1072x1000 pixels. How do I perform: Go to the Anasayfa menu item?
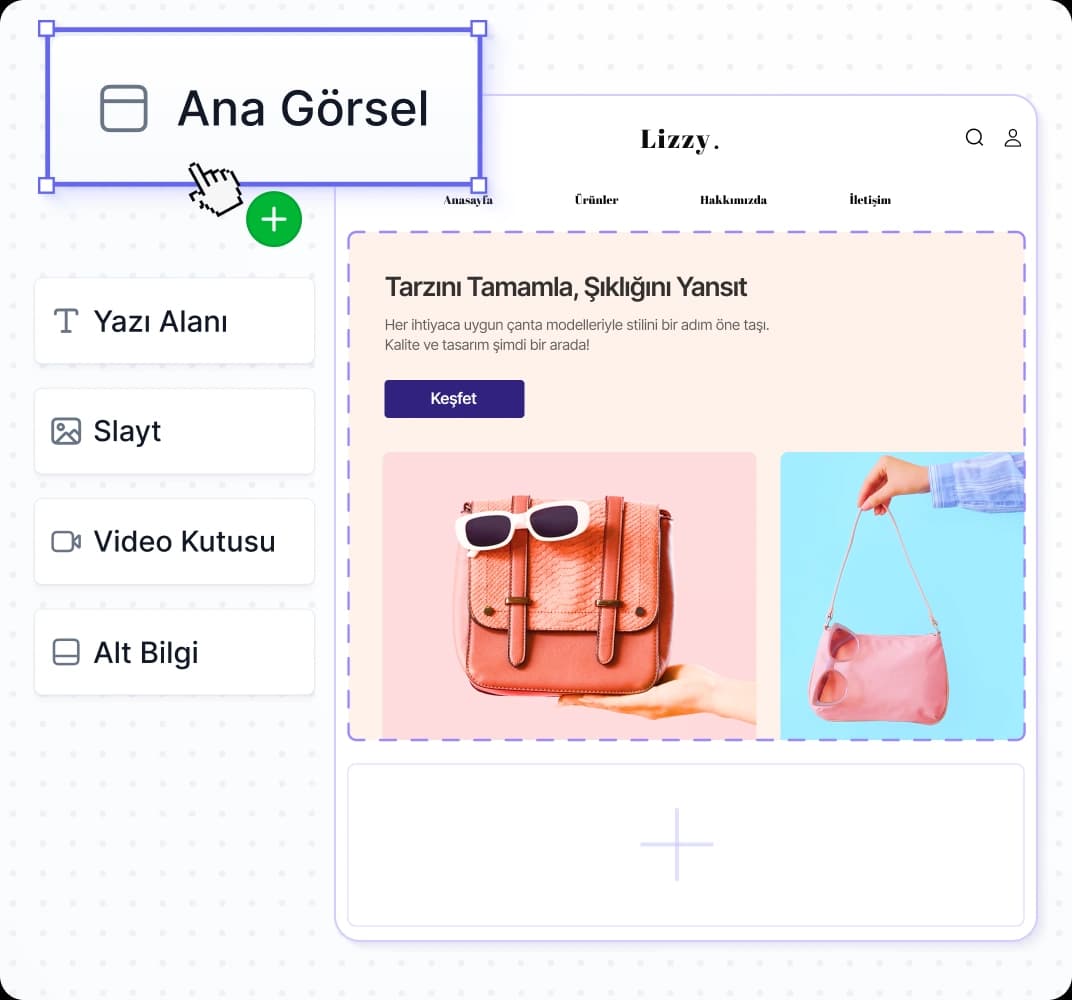(x=468, y=200)
